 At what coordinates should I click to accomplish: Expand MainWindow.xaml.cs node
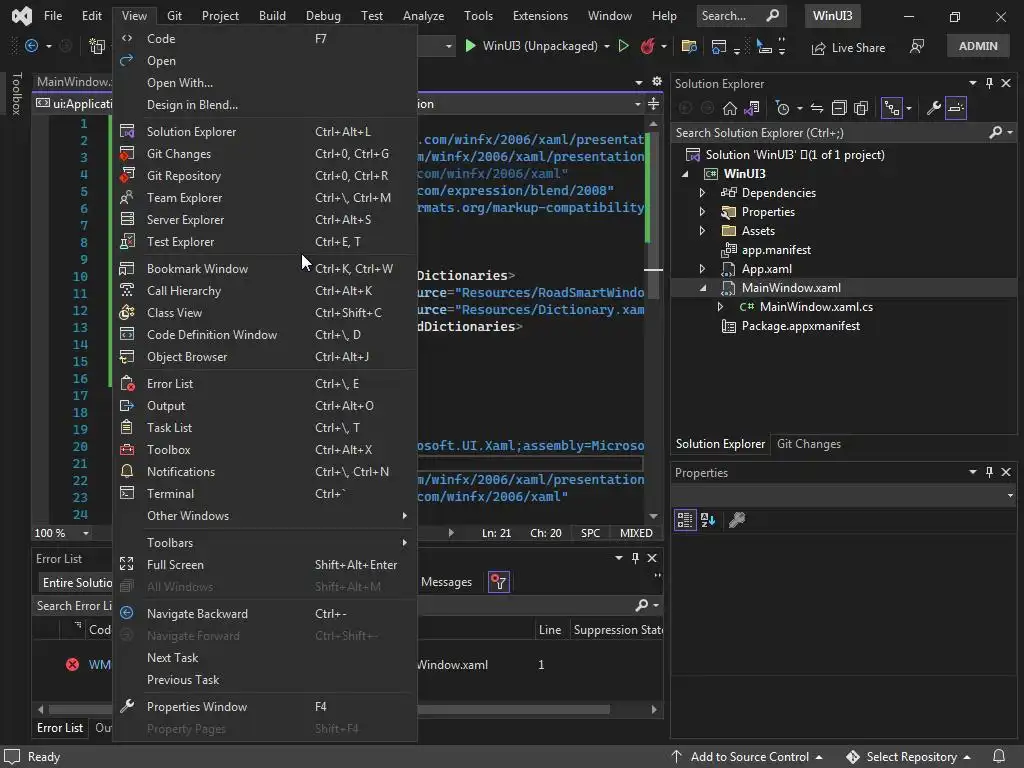point(720,307)
